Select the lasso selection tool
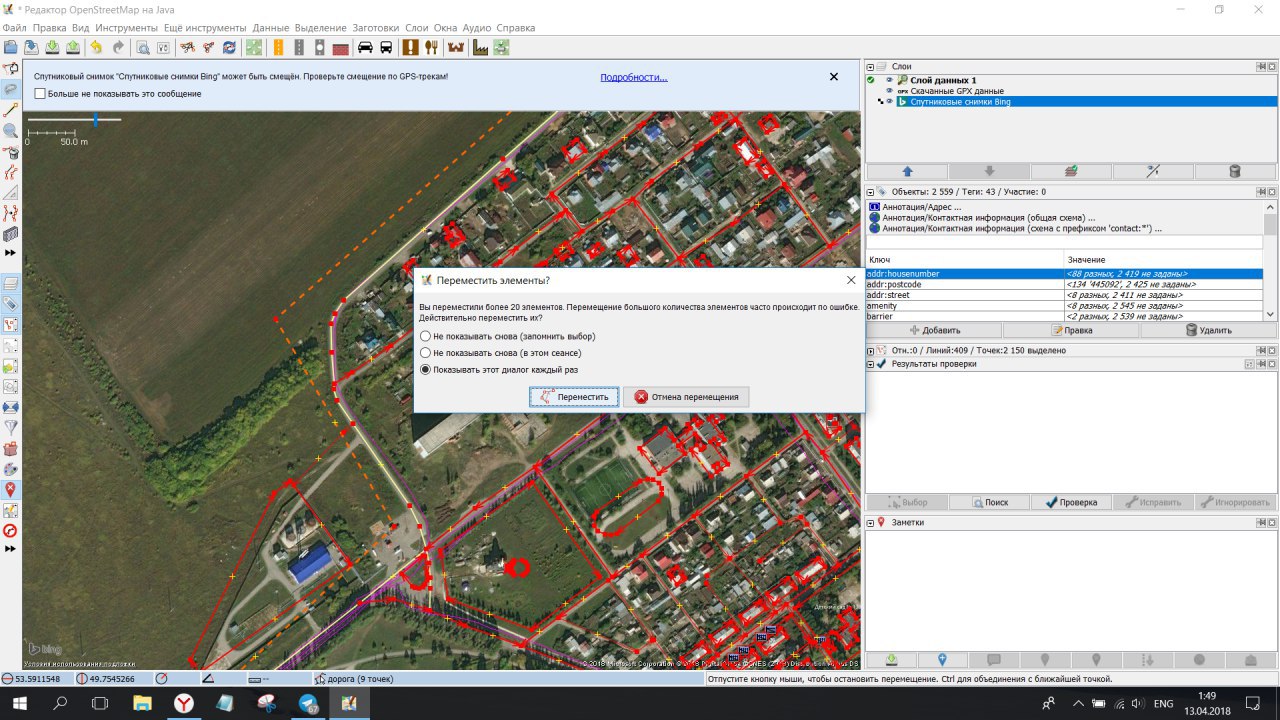Image resolution: width=1280 pixels, height=720 pixels. tap(11, 90)
